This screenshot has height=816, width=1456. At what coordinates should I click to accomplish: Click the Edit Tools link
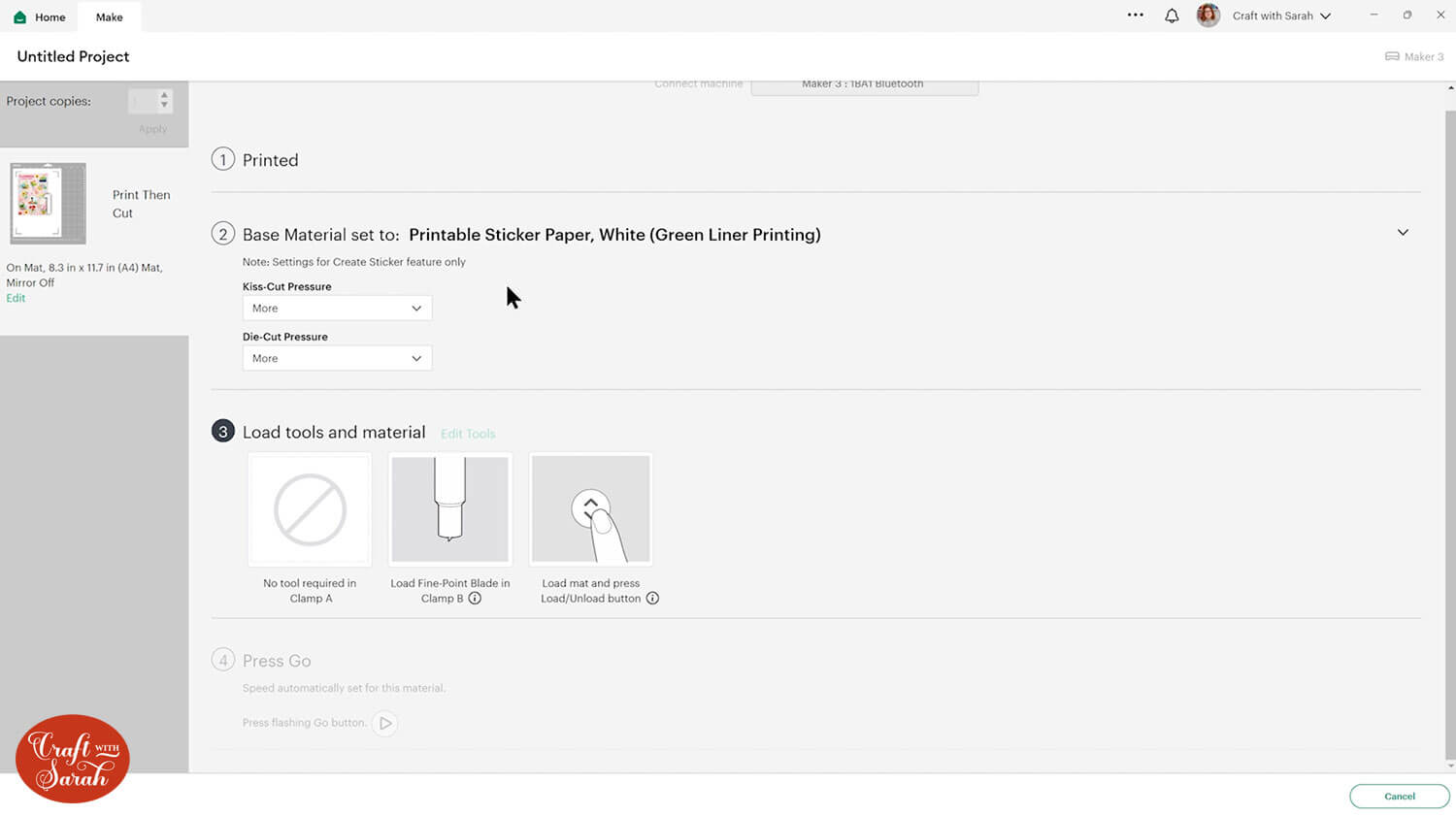468,434
